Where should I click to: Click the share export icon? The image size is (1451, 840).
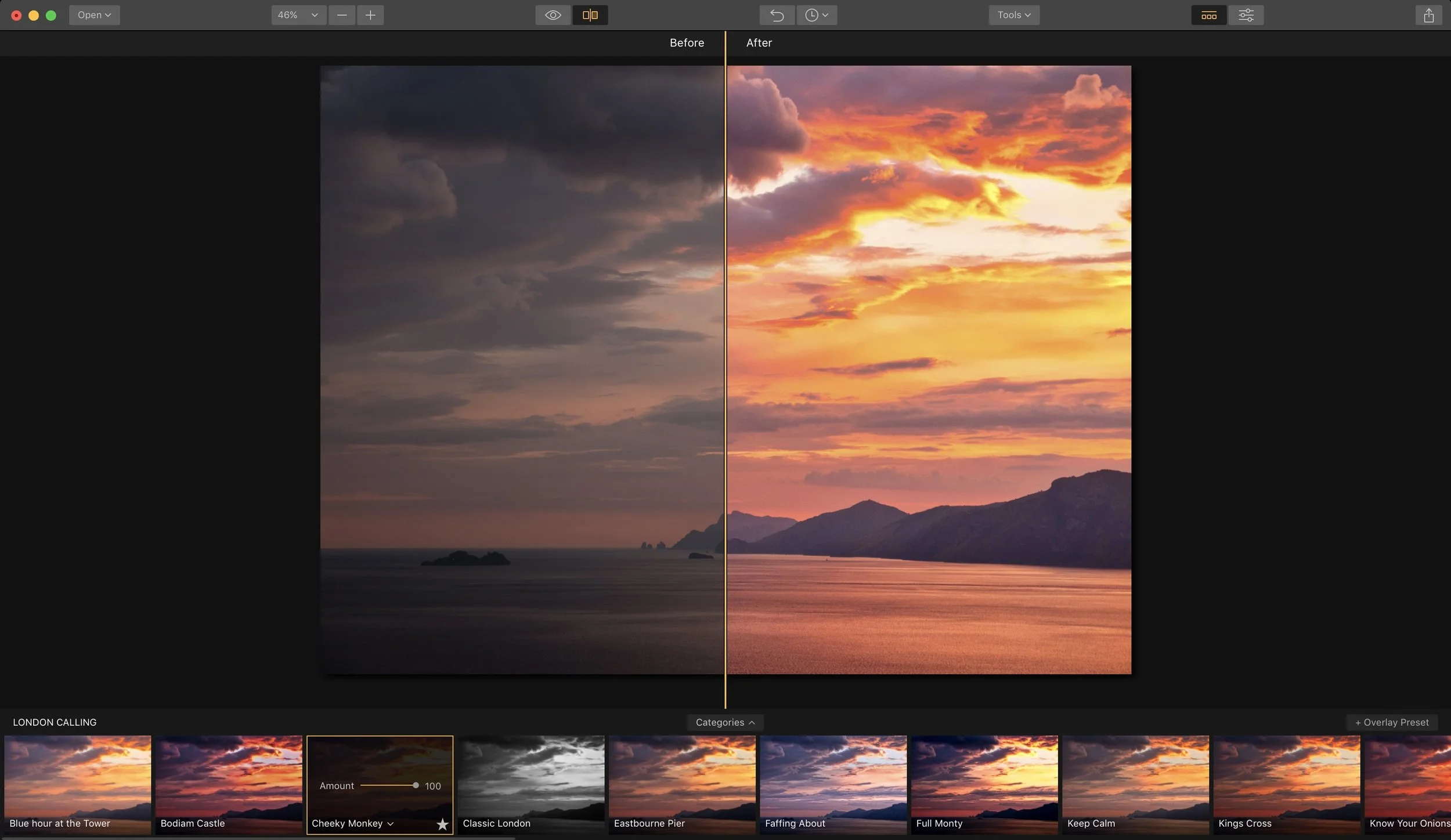[x=1428, y=15]
